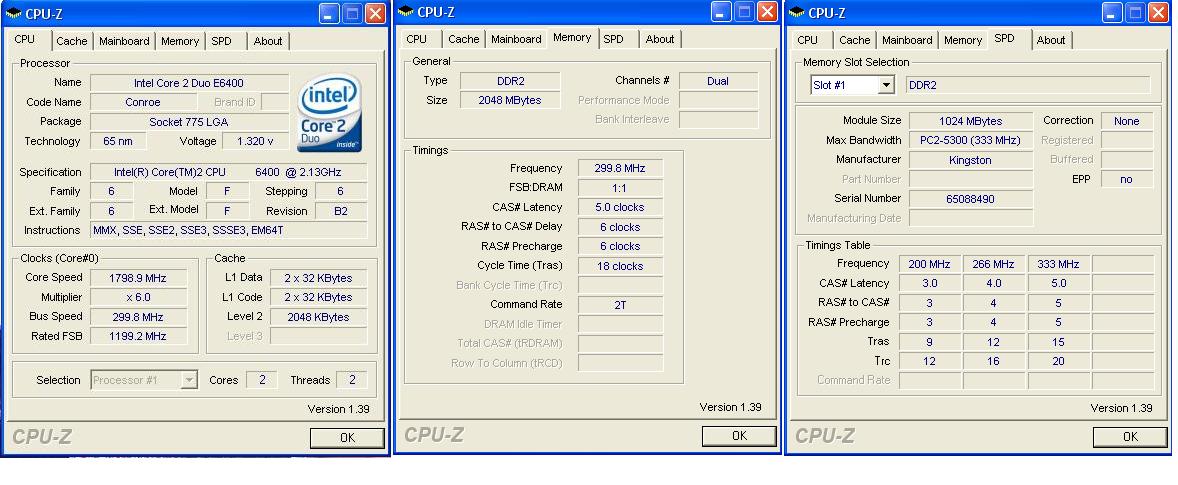
Task: Click the 200 MHz column in Timings Table
Action: pyautogui.click(x=929, y=264)
